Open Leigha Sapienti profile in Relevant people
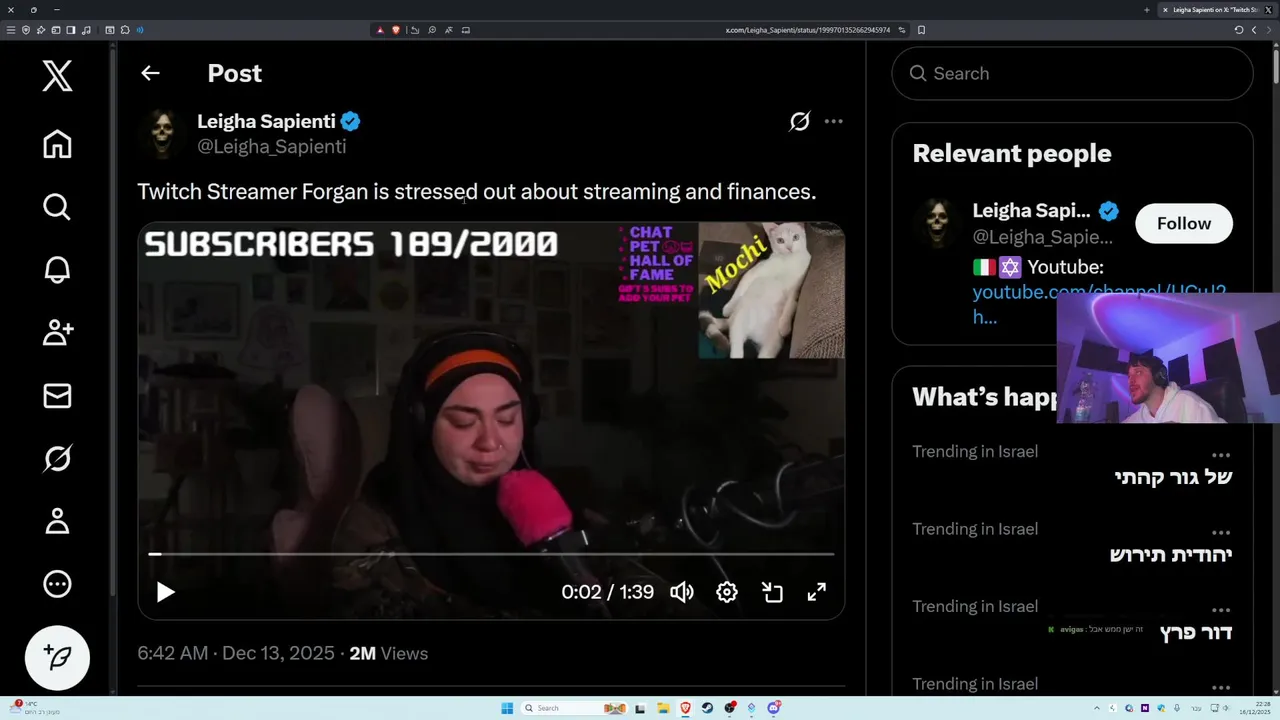The height and width of the screenshot is (720, 1280). point(1031,210)
